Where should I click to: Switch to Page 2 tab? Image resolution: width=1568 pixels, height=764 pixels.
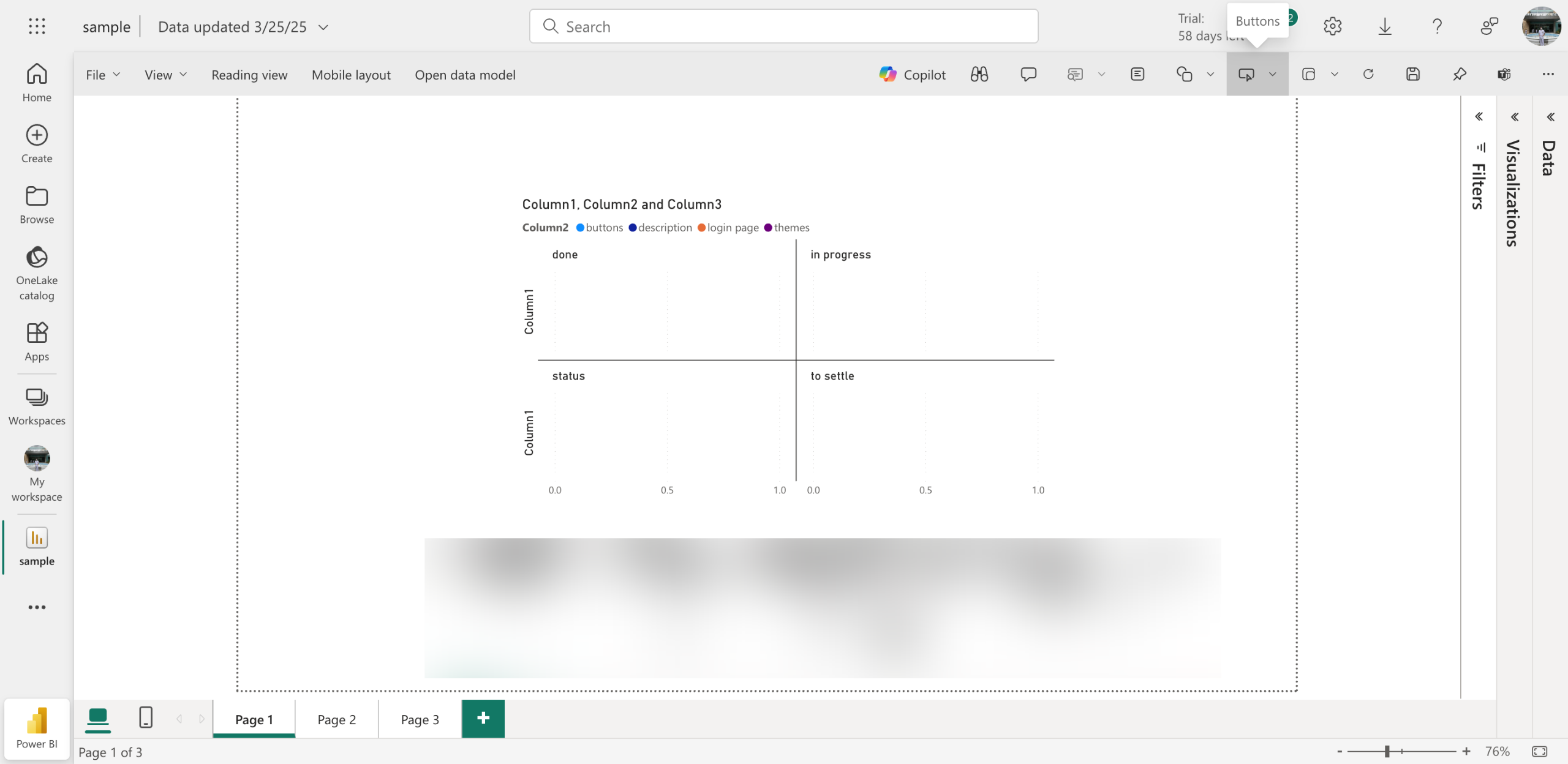click(336, 719)
